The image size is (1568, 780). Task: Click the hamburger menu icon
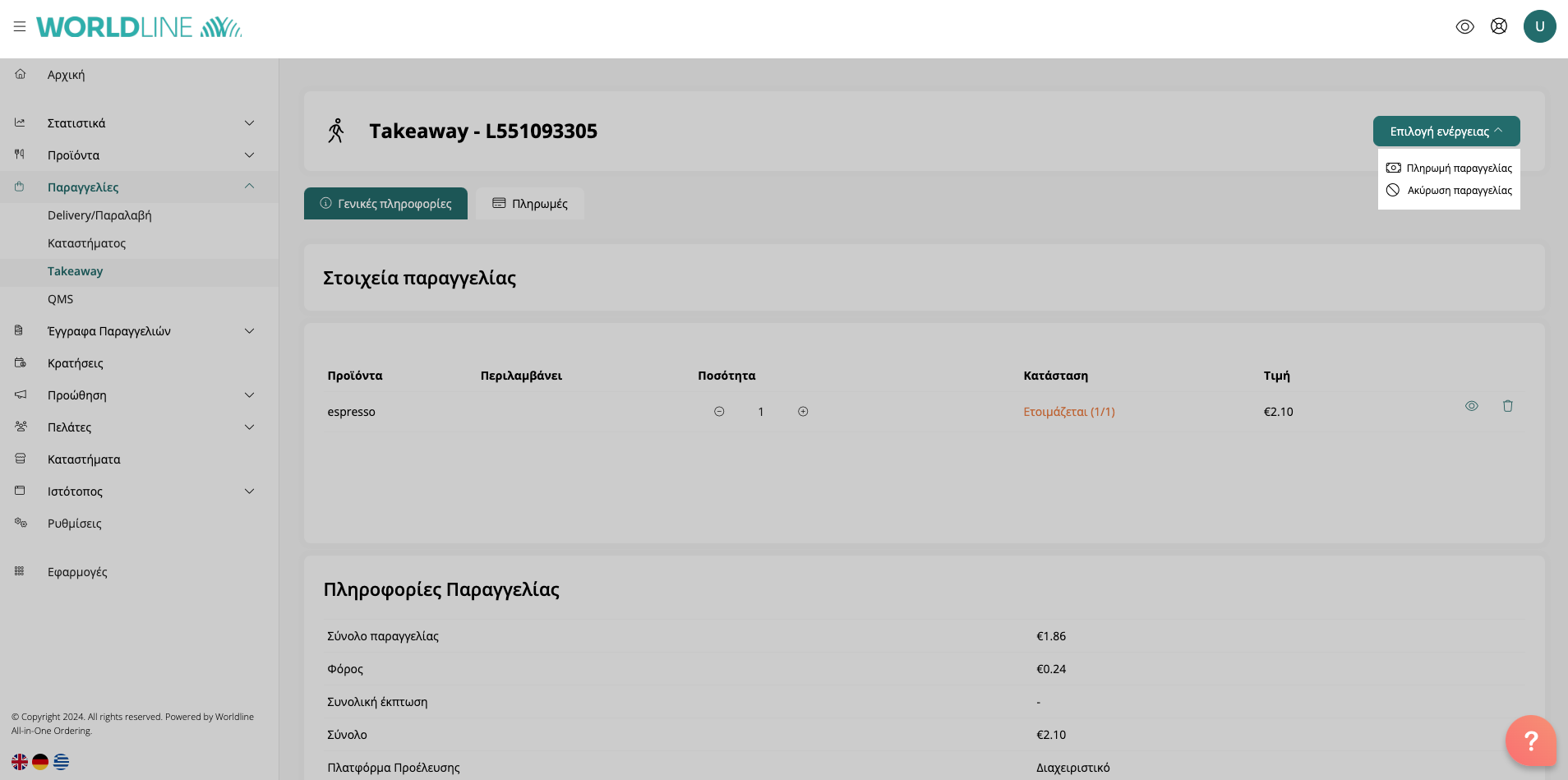click(20, 26)
